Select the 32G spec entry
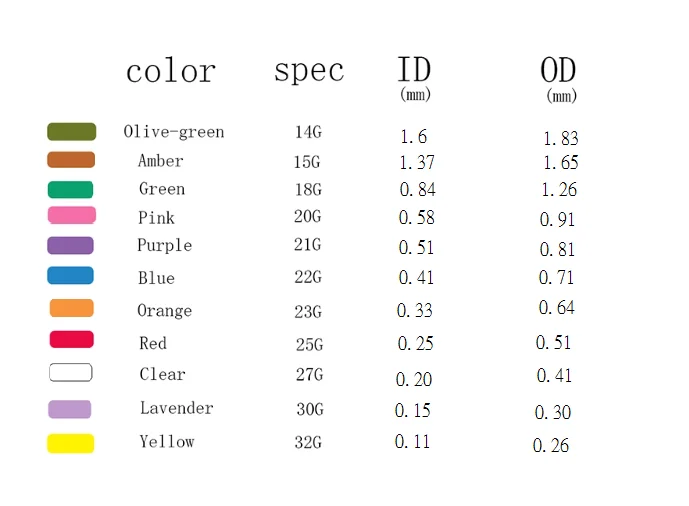Screen dimensions: 689x506 309,441
